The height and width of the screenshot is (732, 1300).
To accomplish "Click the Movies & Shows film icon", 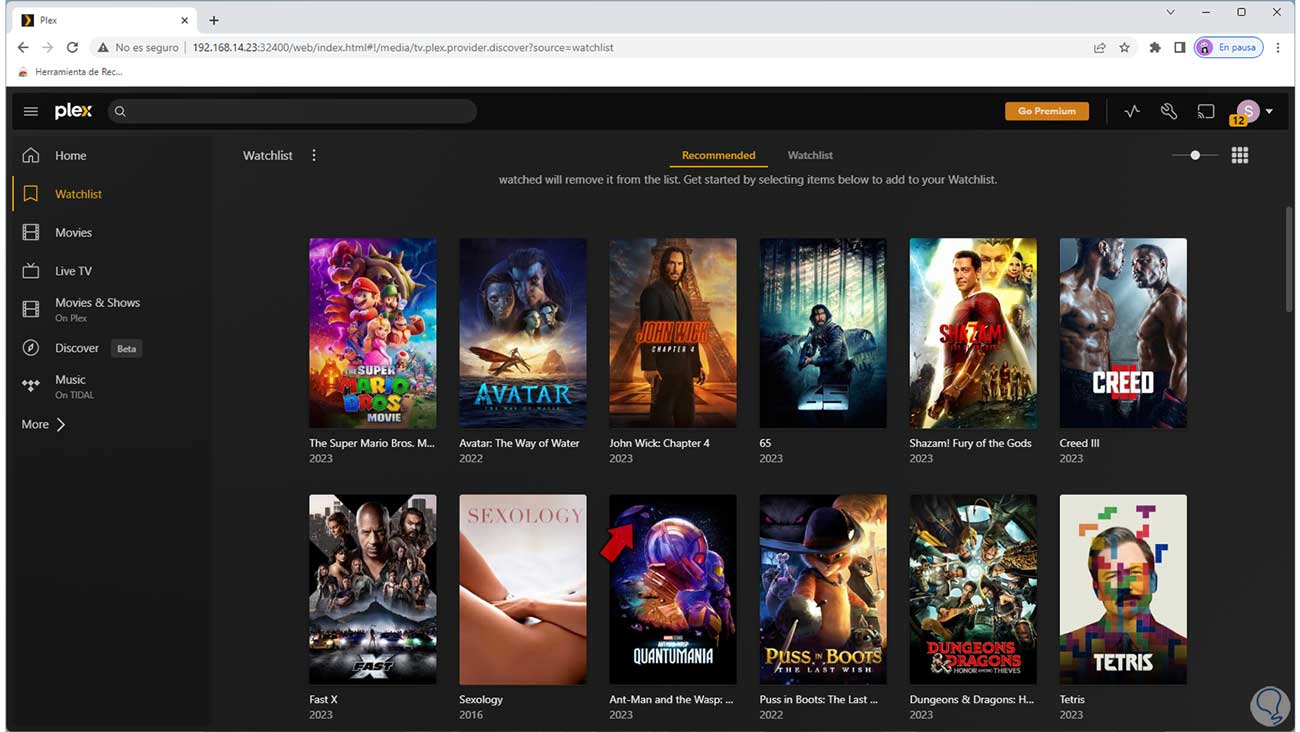I will (x=31, y=309).
